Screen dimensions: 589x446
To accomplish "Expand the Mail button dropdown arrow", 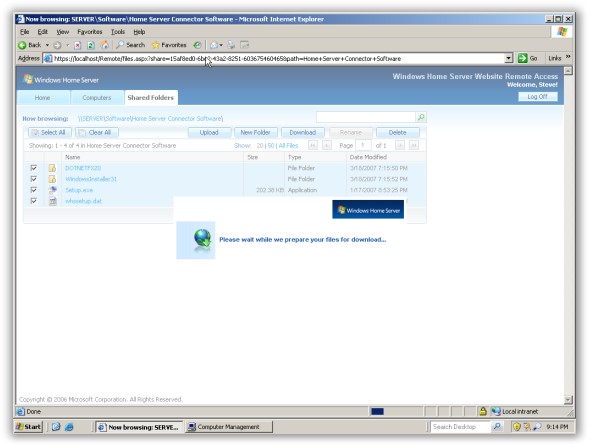I will point(221,45).
